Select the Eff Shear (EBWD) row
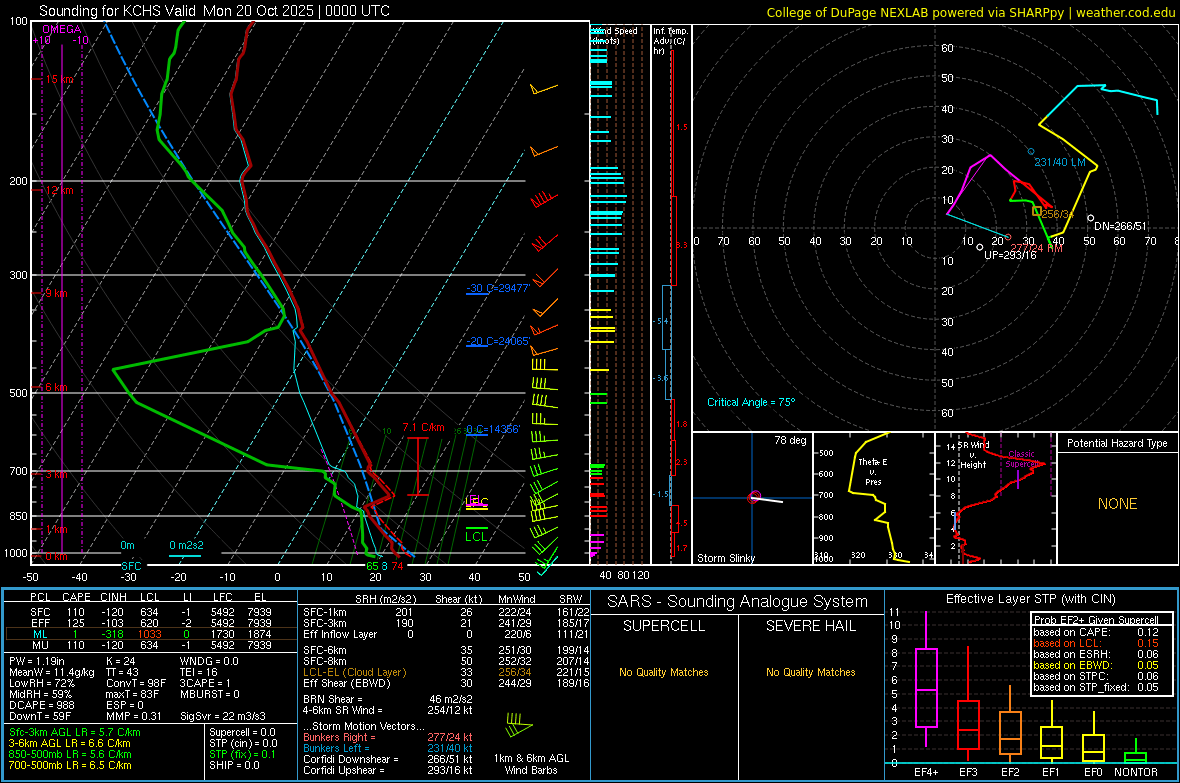1180x783 pixels. pos(446,683)
